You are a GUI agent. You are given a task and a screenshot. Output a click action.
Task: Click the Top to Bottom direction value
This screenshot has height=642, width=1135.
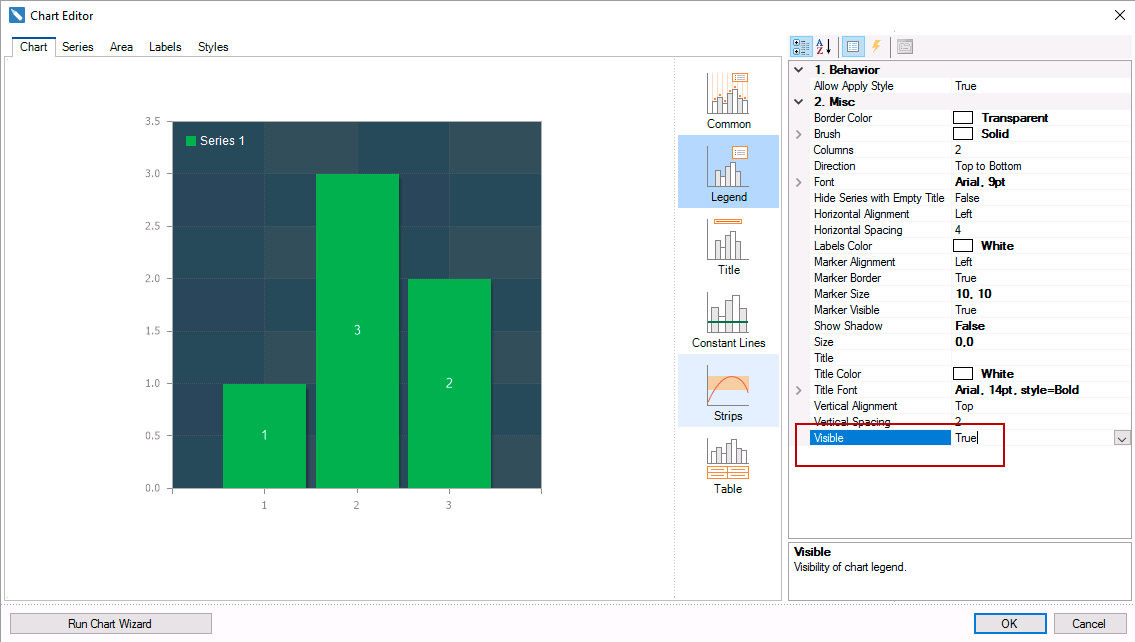[988, 166]
